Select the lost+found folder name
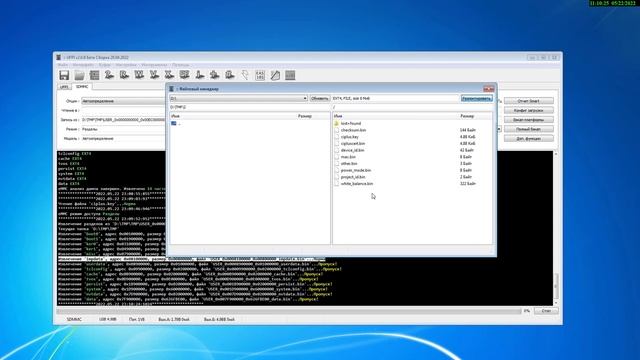640x360 pixels. coord(351,123)
